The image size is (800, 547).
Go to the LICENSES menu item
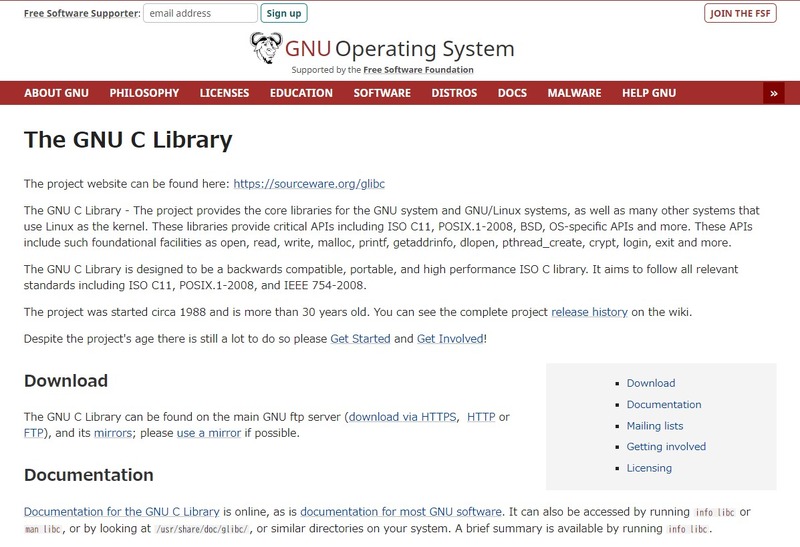[224, 93]
